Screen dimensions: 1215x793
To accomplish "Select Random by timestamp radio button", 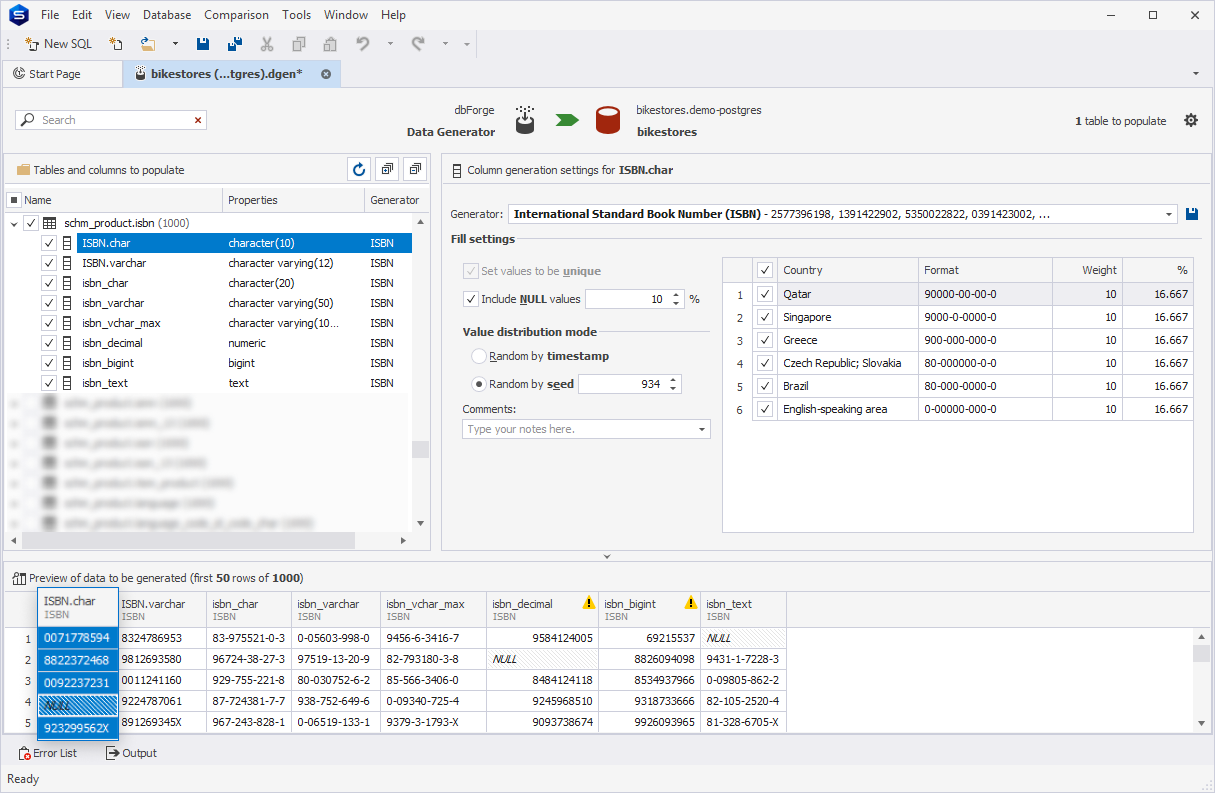I will [479, 356].
